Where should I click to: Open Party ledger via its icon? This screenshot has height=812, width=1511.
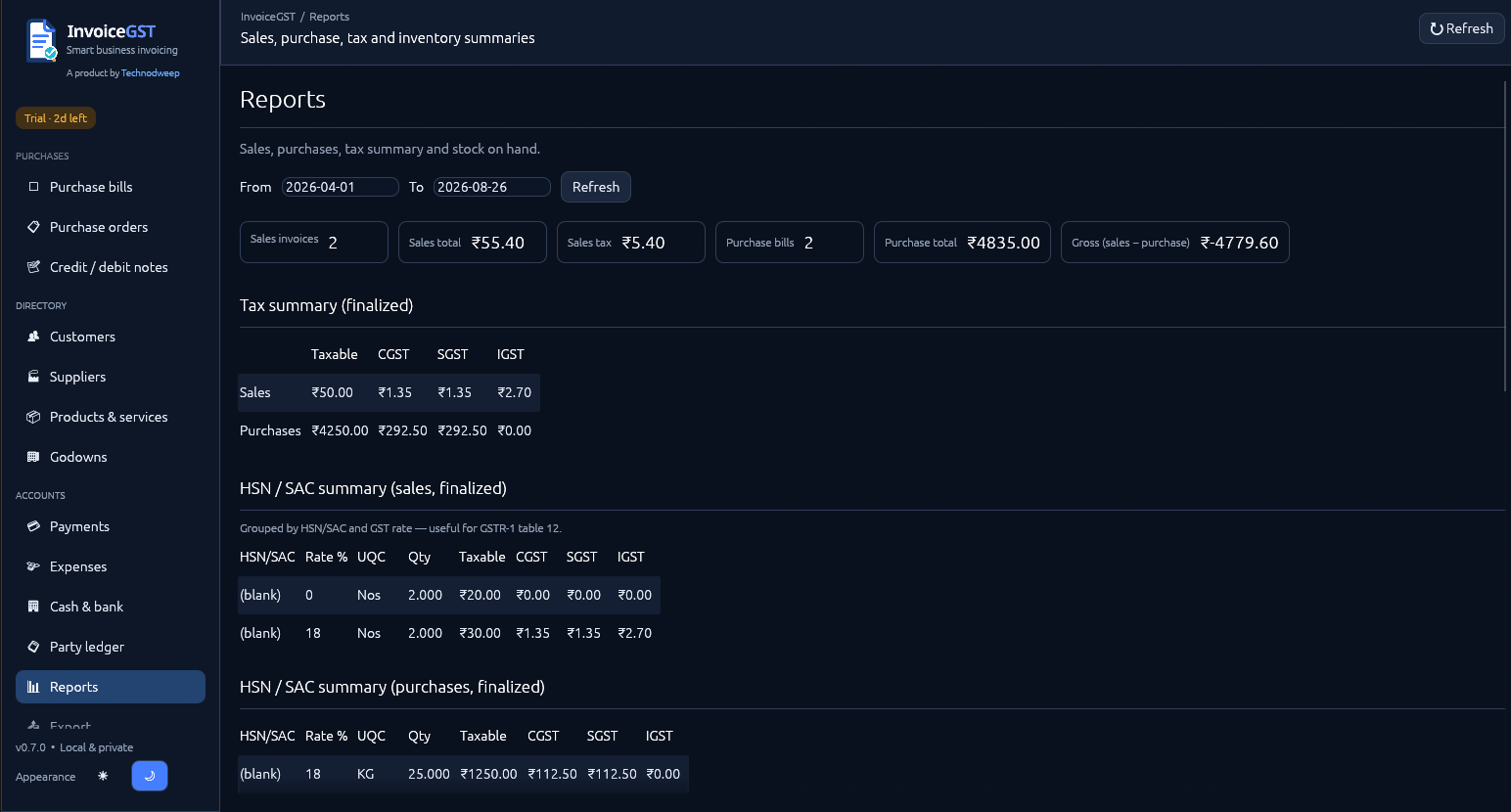coord(33,647)
